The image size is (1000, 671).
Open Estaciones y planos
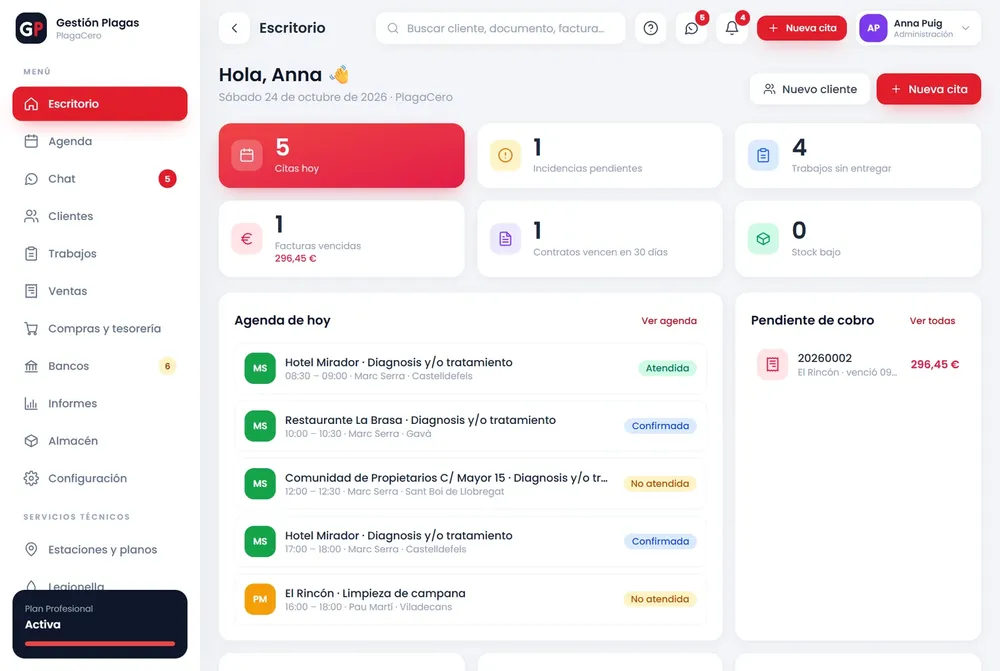[x=99, y=550]
